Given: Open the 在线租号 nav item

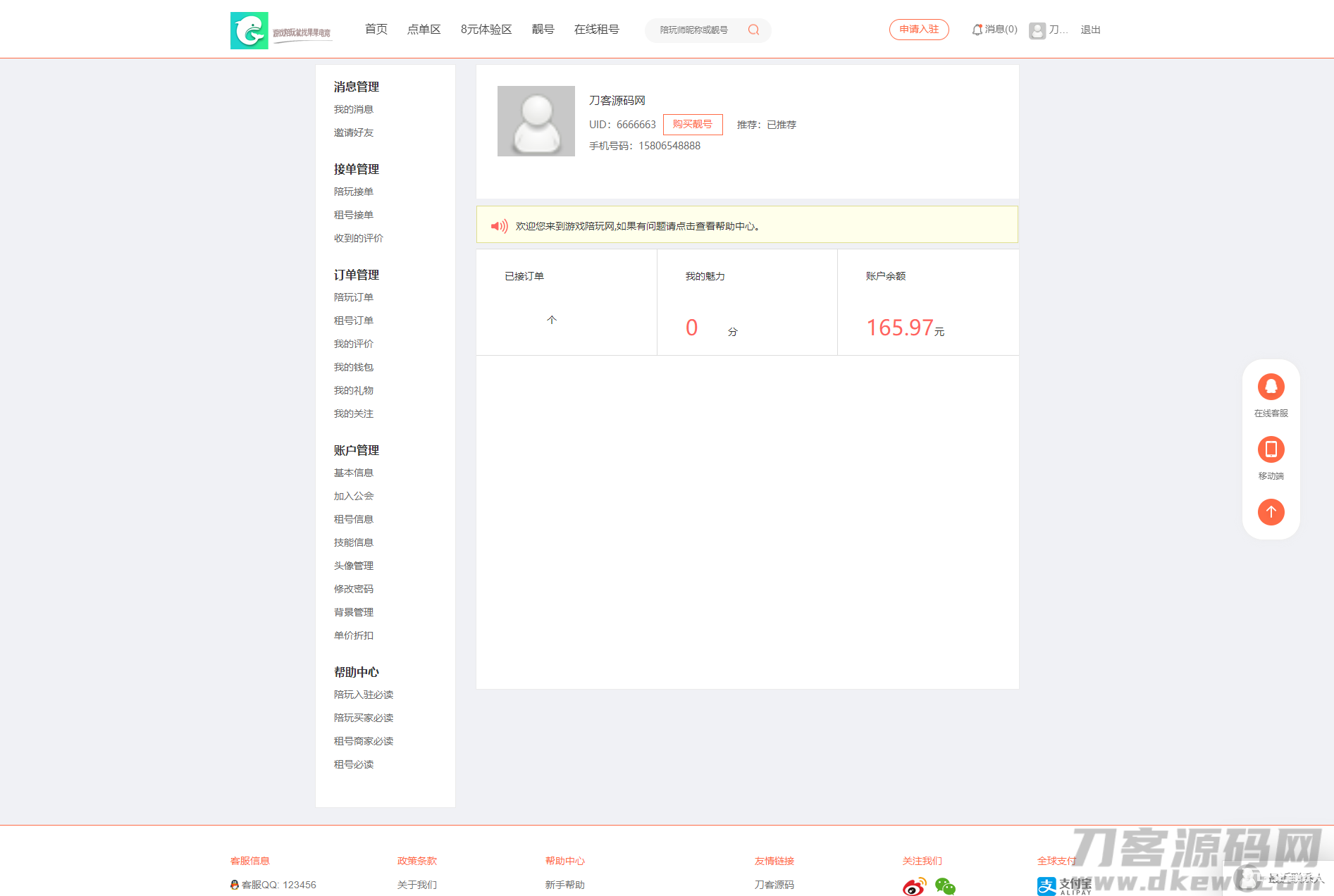Looking at the screenshot, I should [596, 29].
